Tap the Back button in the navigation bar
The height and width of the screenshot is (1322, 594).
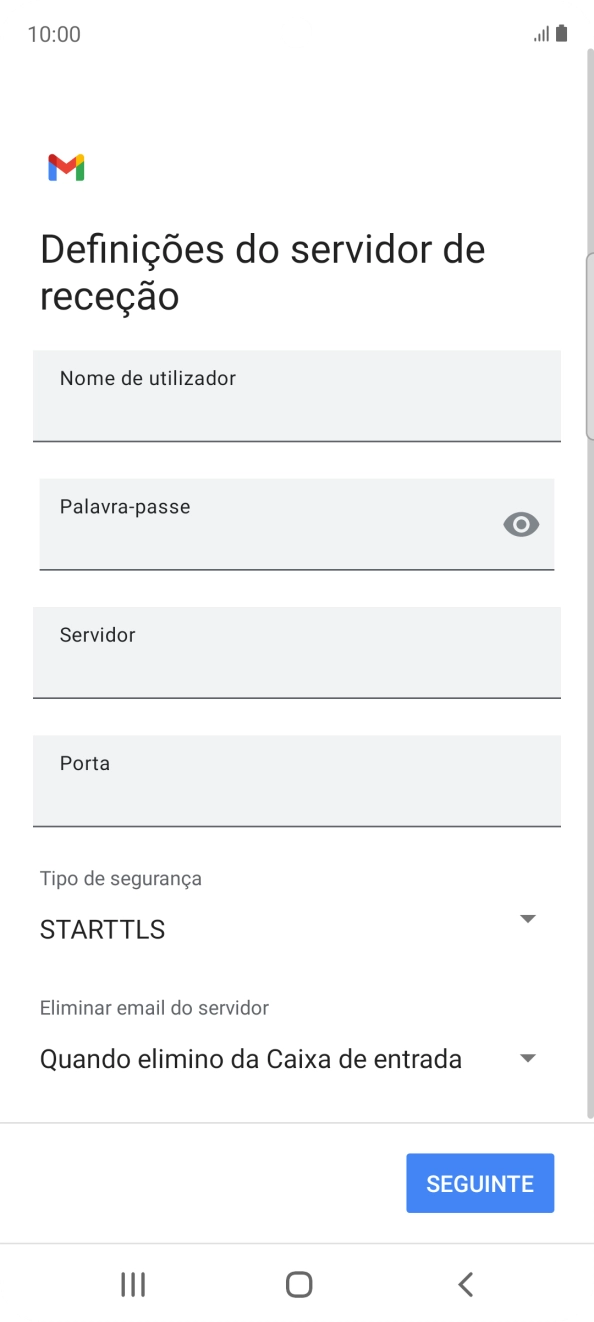tap(465, 1284)
